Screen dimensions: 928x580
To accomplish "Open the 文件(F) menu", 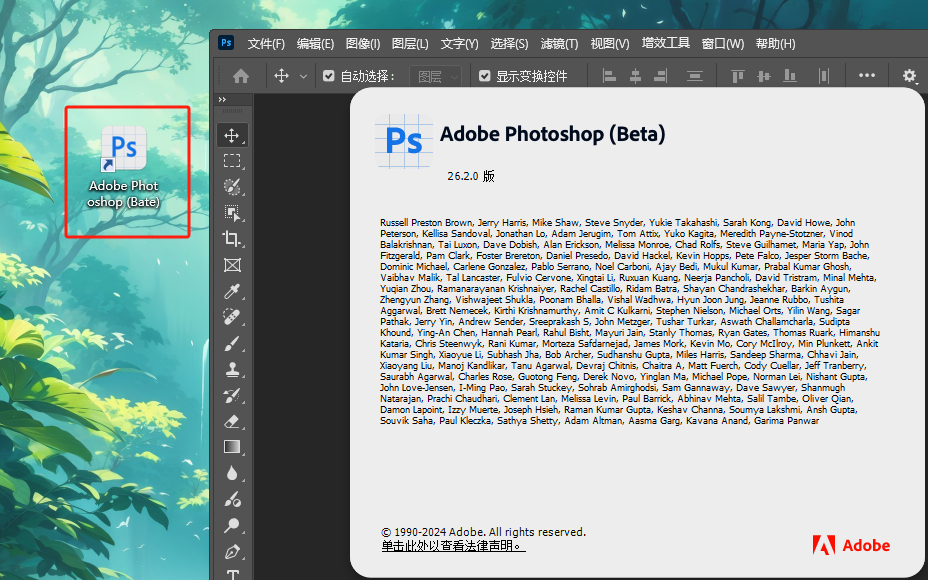I will [266, 44].
